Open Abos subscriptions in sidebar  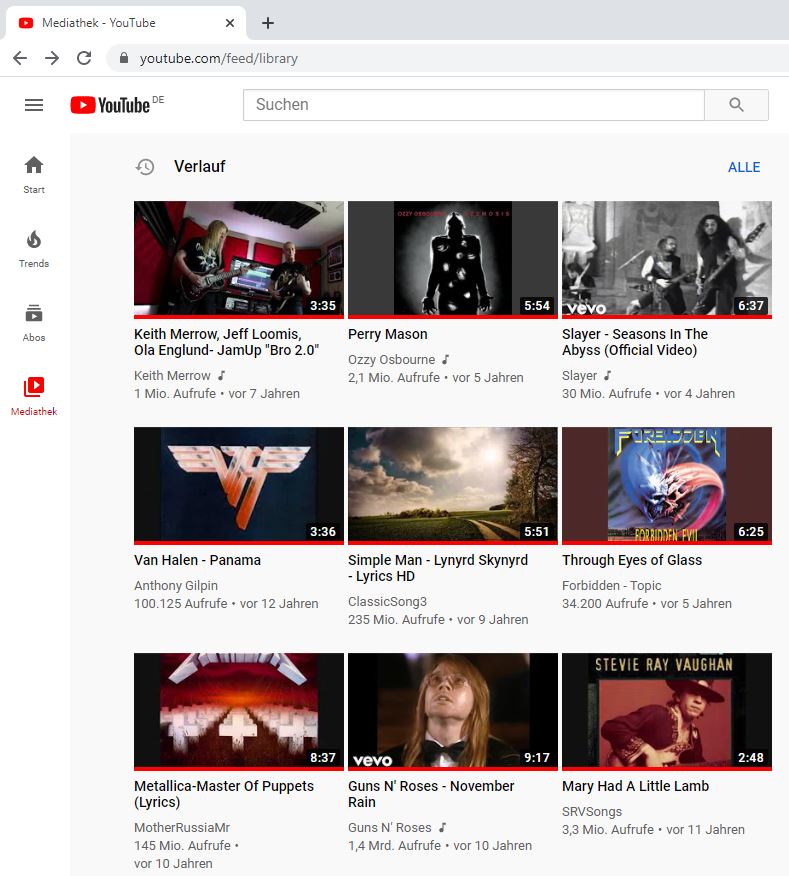coord(34,323)
